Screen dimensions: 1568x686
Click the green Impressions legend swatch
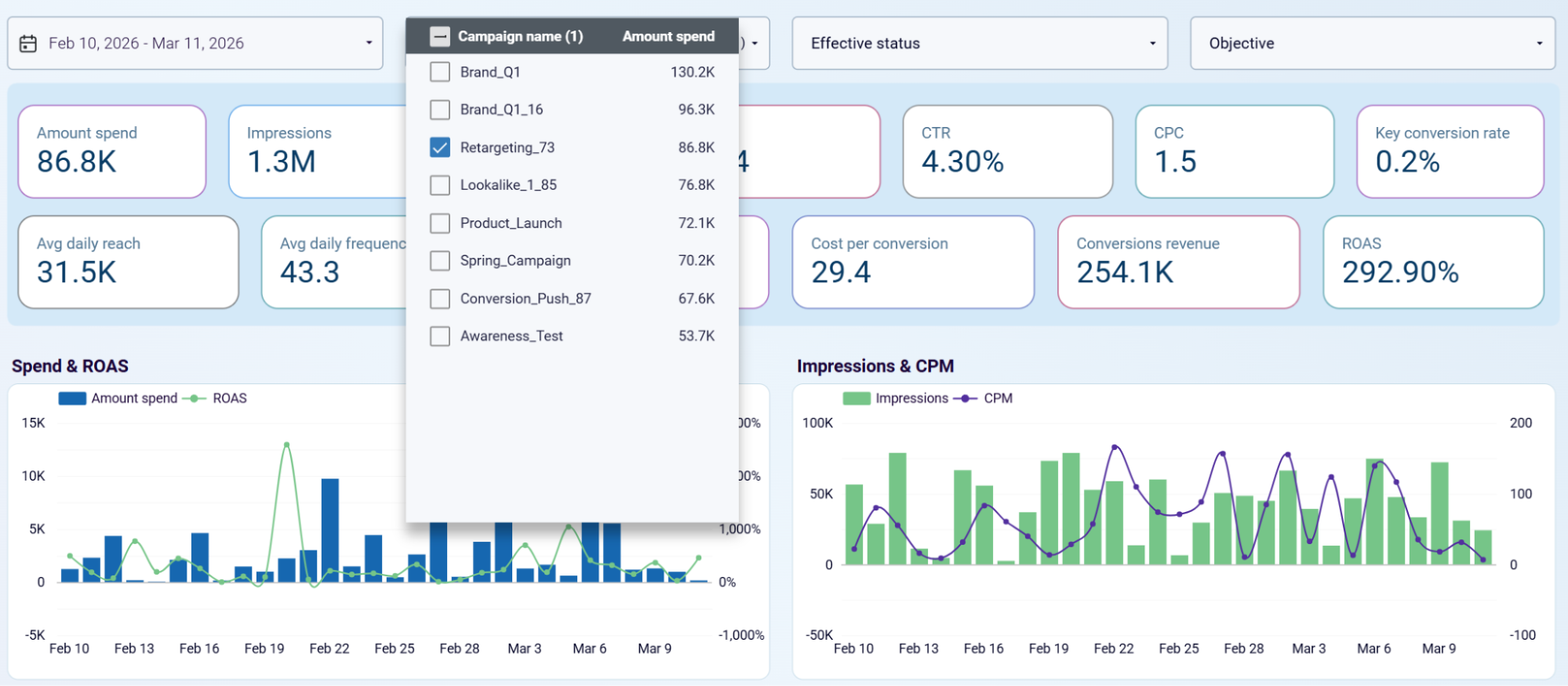point(857,398)
